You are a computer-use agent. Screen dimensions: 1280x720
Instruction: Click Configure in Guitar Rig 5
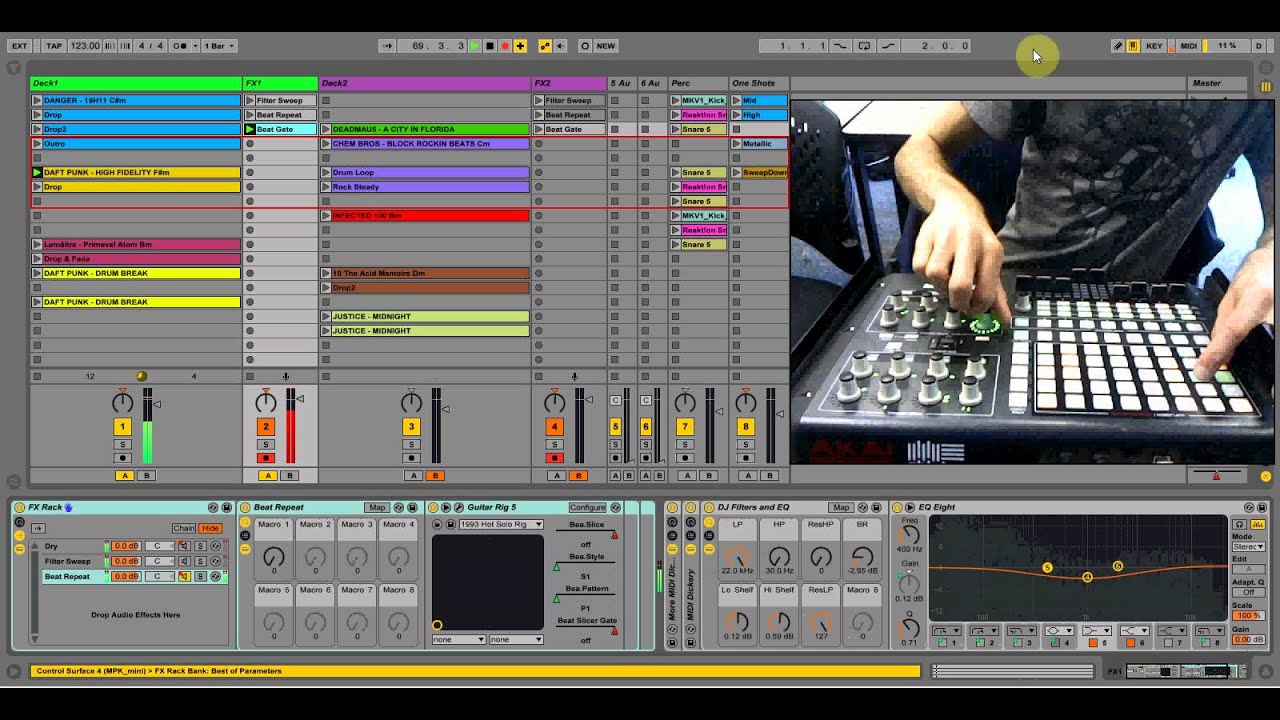coord(588,508)
